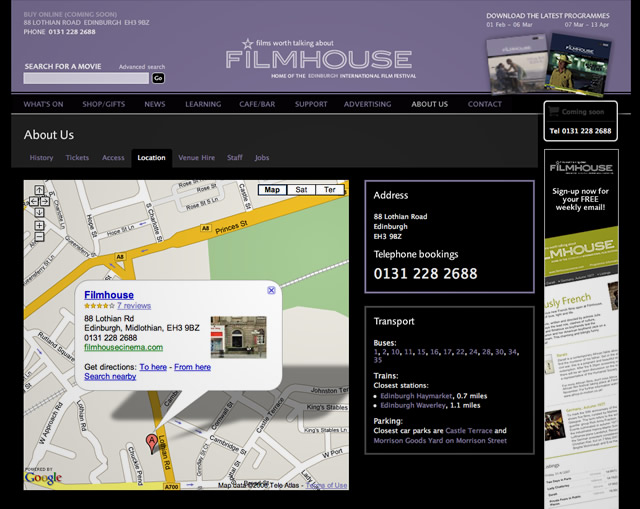Open bus route 22 link
This screenshot has height=509, width=640.
(460, 352)
